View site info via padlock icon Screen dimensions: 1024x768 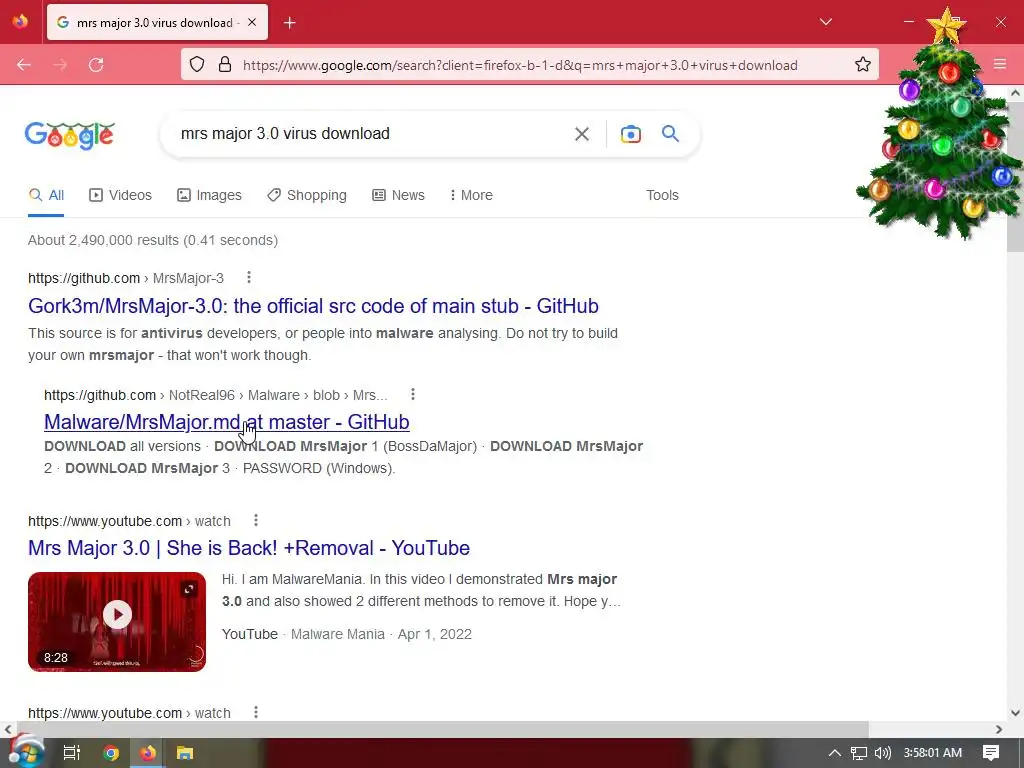pos(225,65)
